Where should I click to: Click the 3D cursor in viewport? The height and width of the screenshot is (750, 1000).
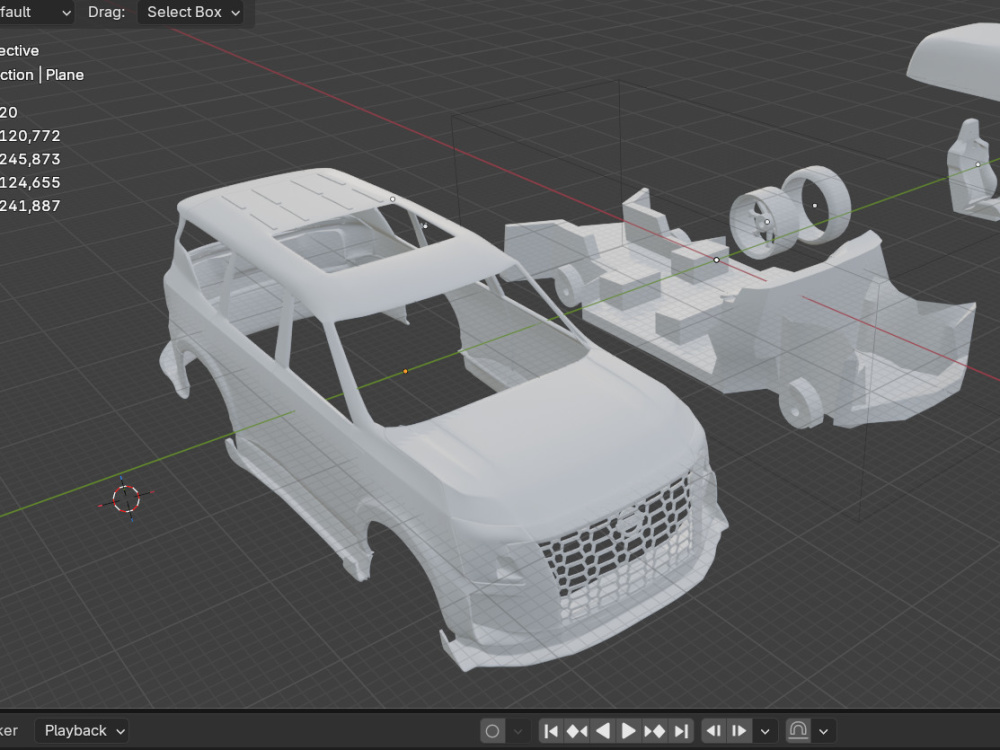click(x=126, y=499)
